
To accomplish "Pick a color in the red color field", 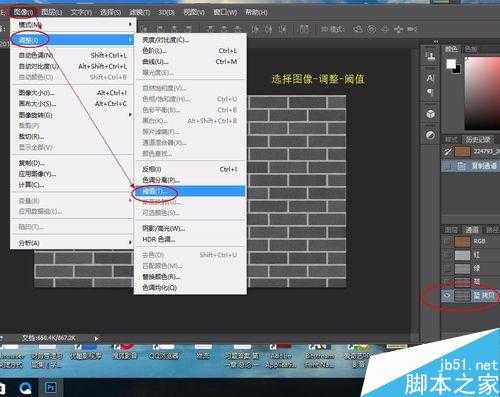I will [x=482, y=93].
